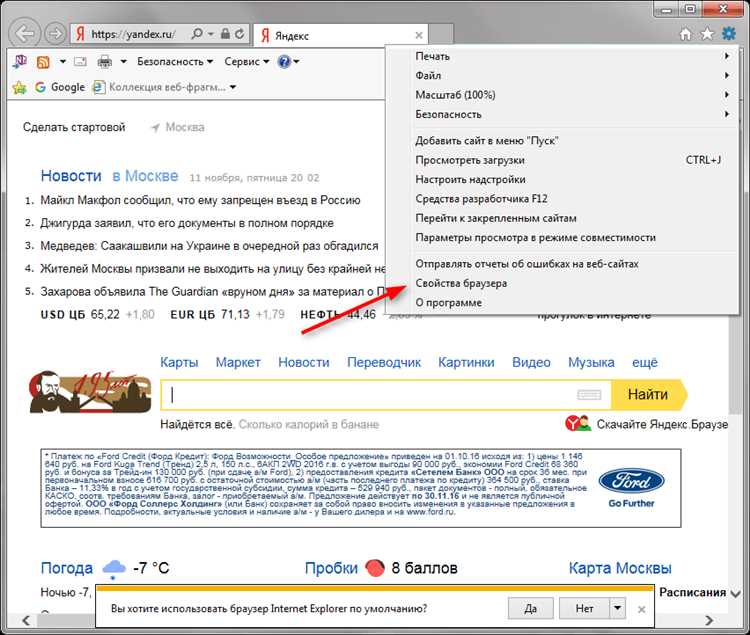Select Просмотреть загрузки menu entry

pyautogui.click(x=563, y=160)
